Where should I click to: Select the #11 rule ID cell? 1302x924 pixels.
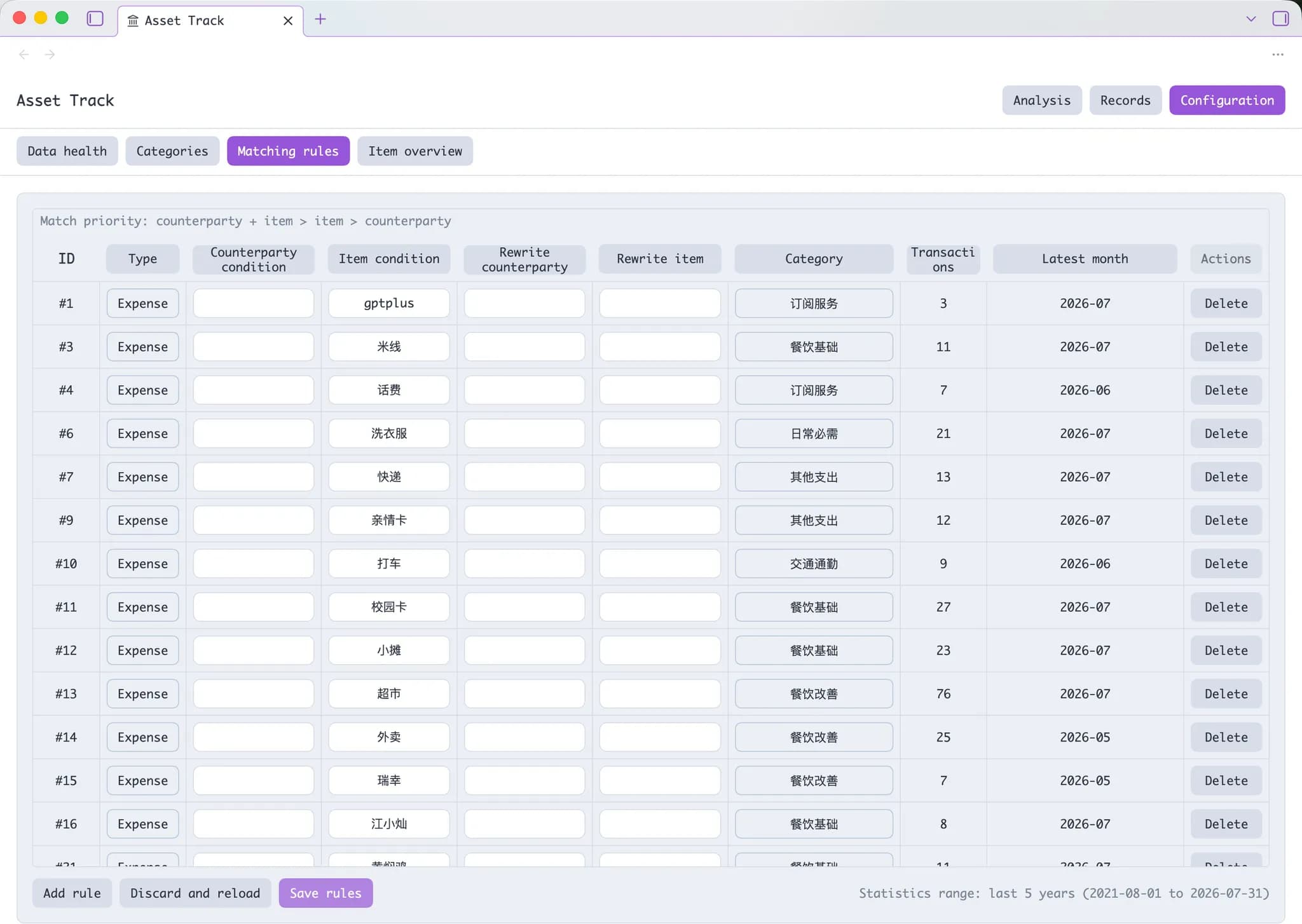tap(66, 607)
